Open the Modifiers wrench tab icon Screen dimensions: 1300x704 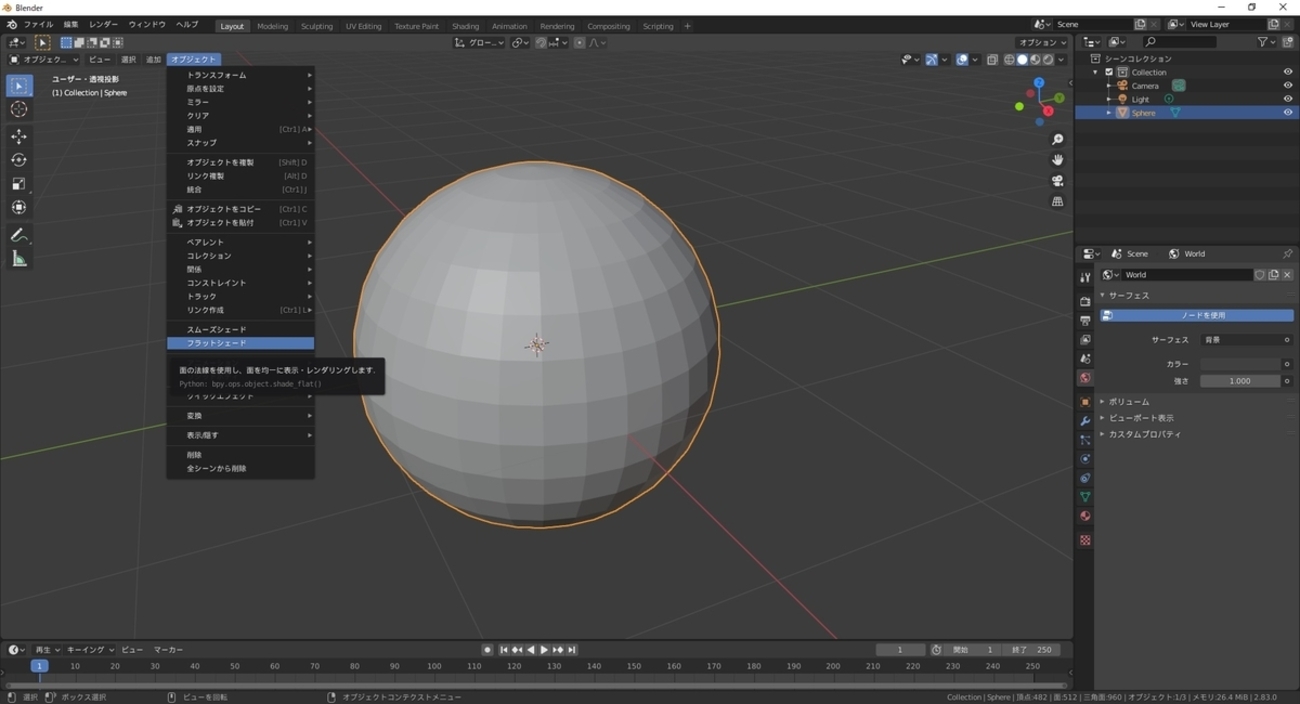click(1085, 421)
